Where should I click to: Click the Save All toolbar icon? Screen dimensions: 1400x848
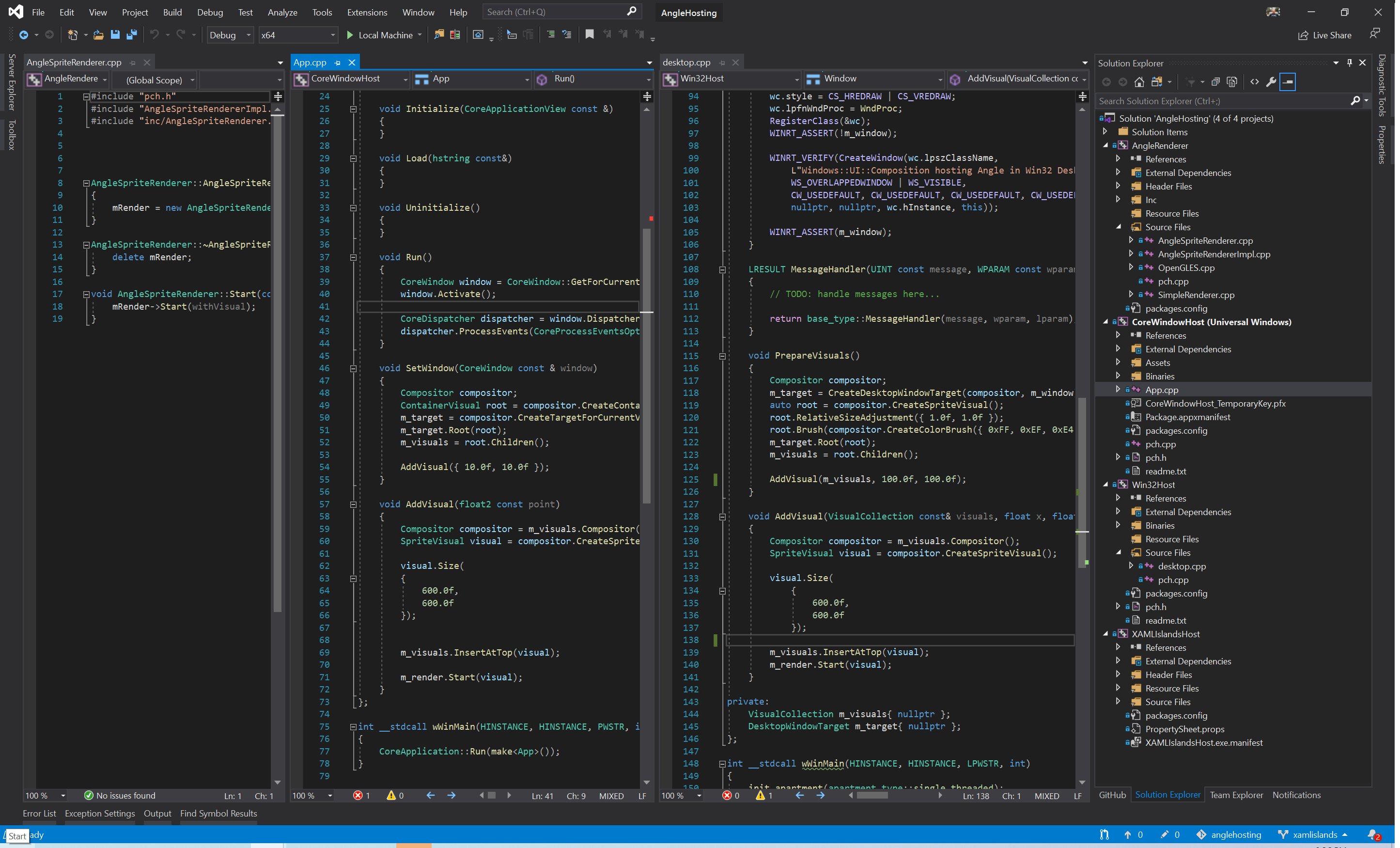point(132,35)
